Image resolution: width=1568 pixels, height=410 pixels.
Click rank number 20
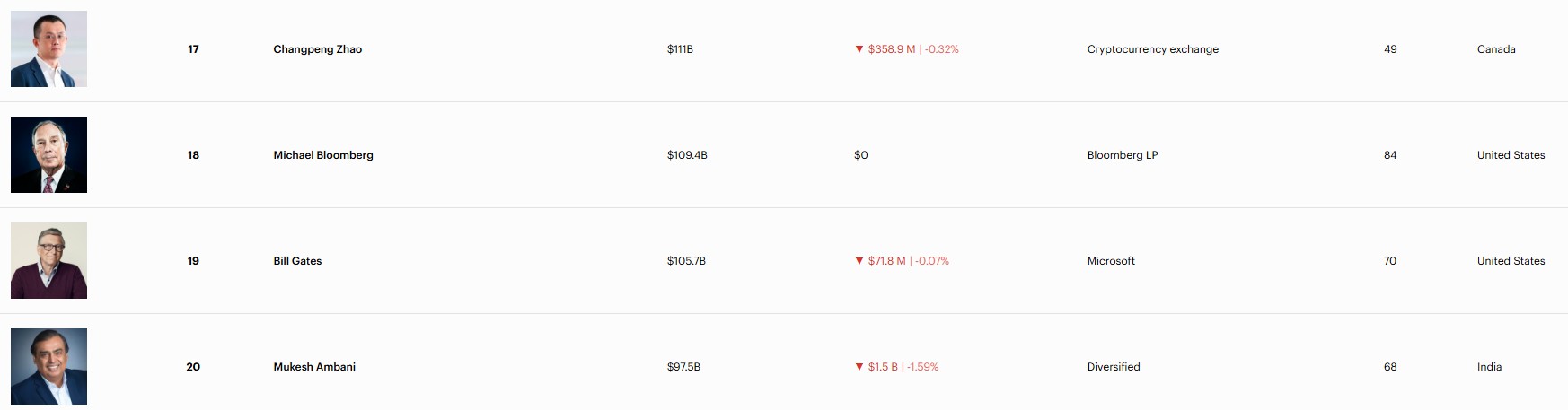193,367
